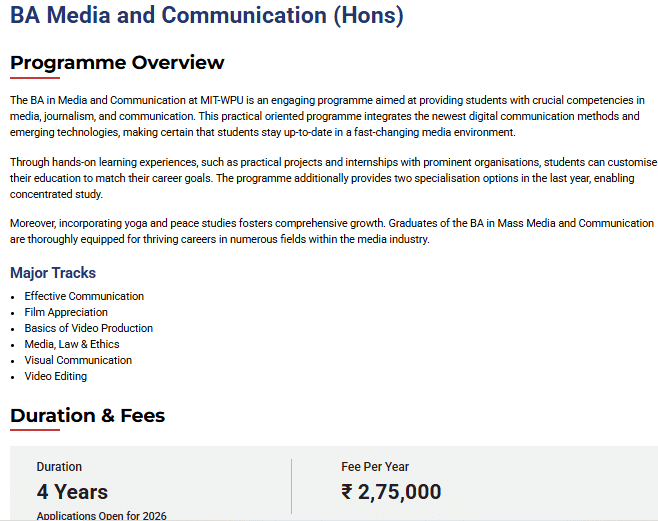The image size is (658, 521).
Task: Click the Duration label
Action: point(59,467)
